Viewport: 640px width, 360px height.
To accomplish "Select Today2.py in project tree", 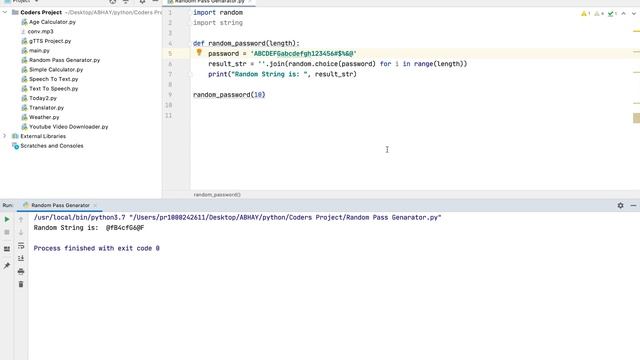I will [43, 98].
